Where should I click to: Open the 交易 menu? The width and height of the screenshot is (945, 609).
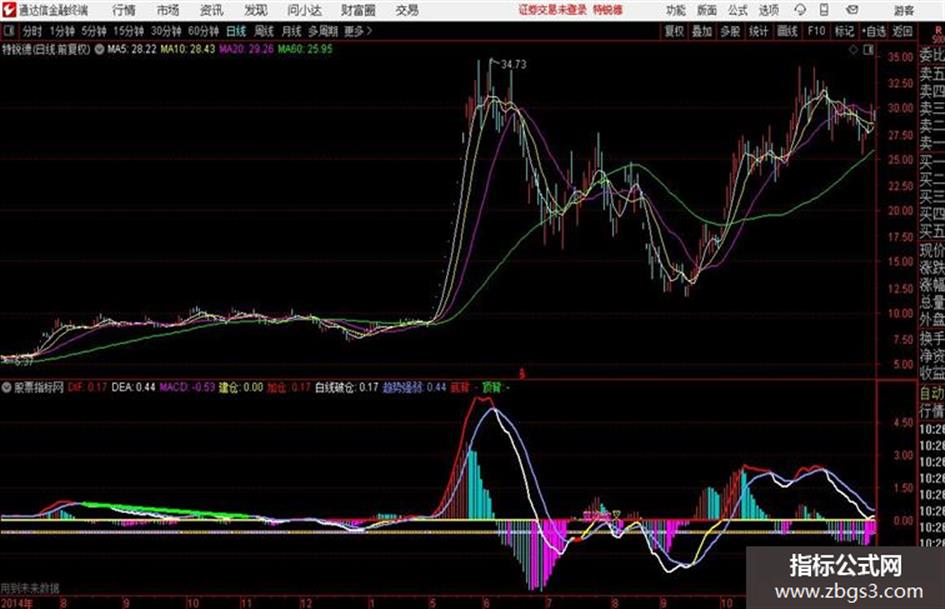point(407,10)
